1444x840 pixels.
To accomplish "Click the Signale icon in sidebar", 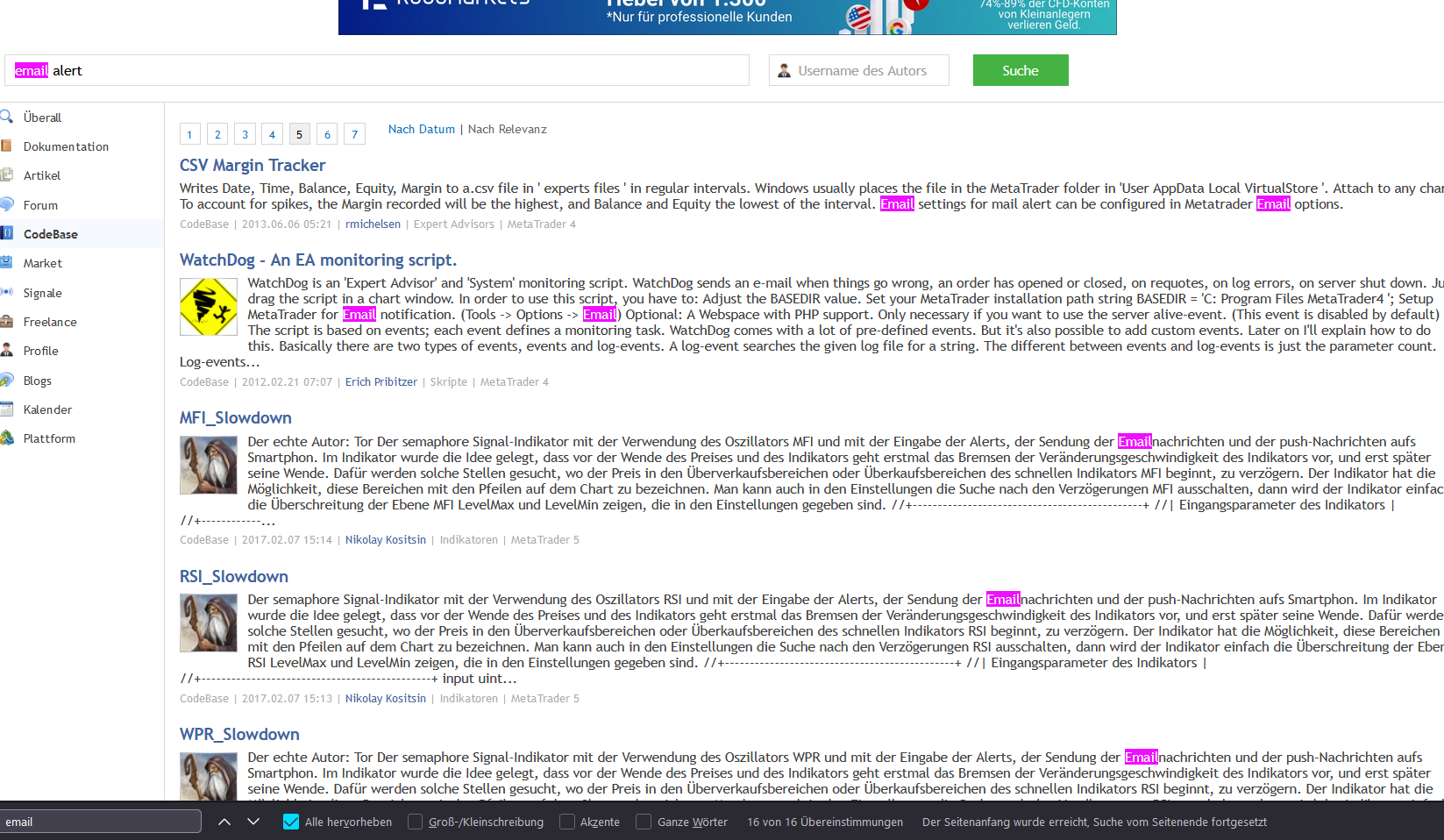I will 6,292.
